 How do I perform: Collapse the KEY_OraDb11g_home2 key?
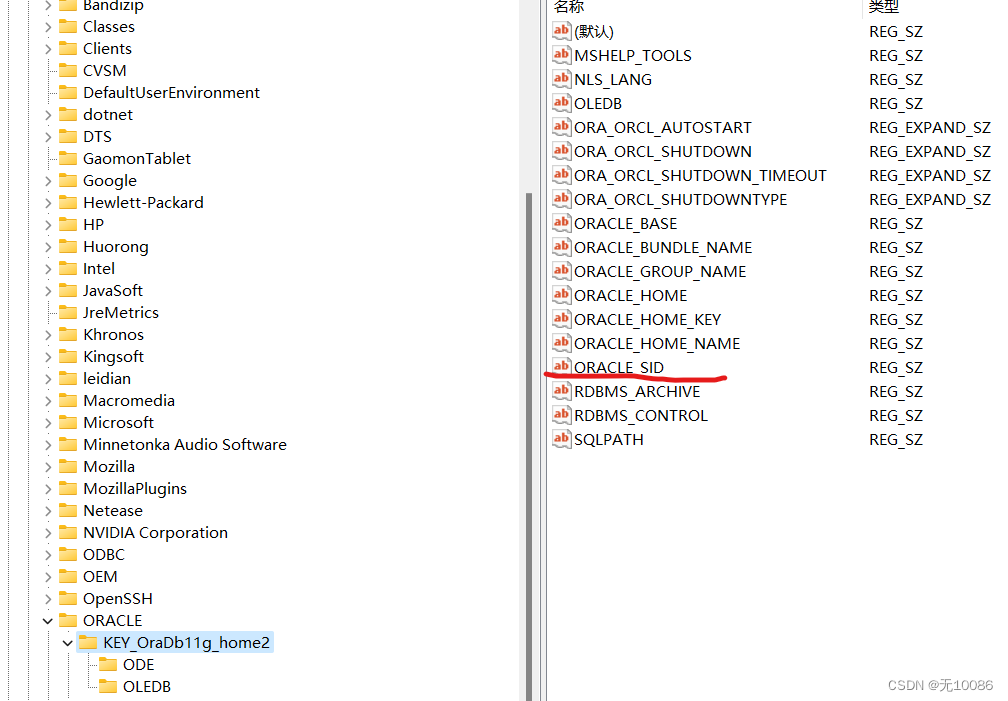pyautogui.click(x=68, y=642)
